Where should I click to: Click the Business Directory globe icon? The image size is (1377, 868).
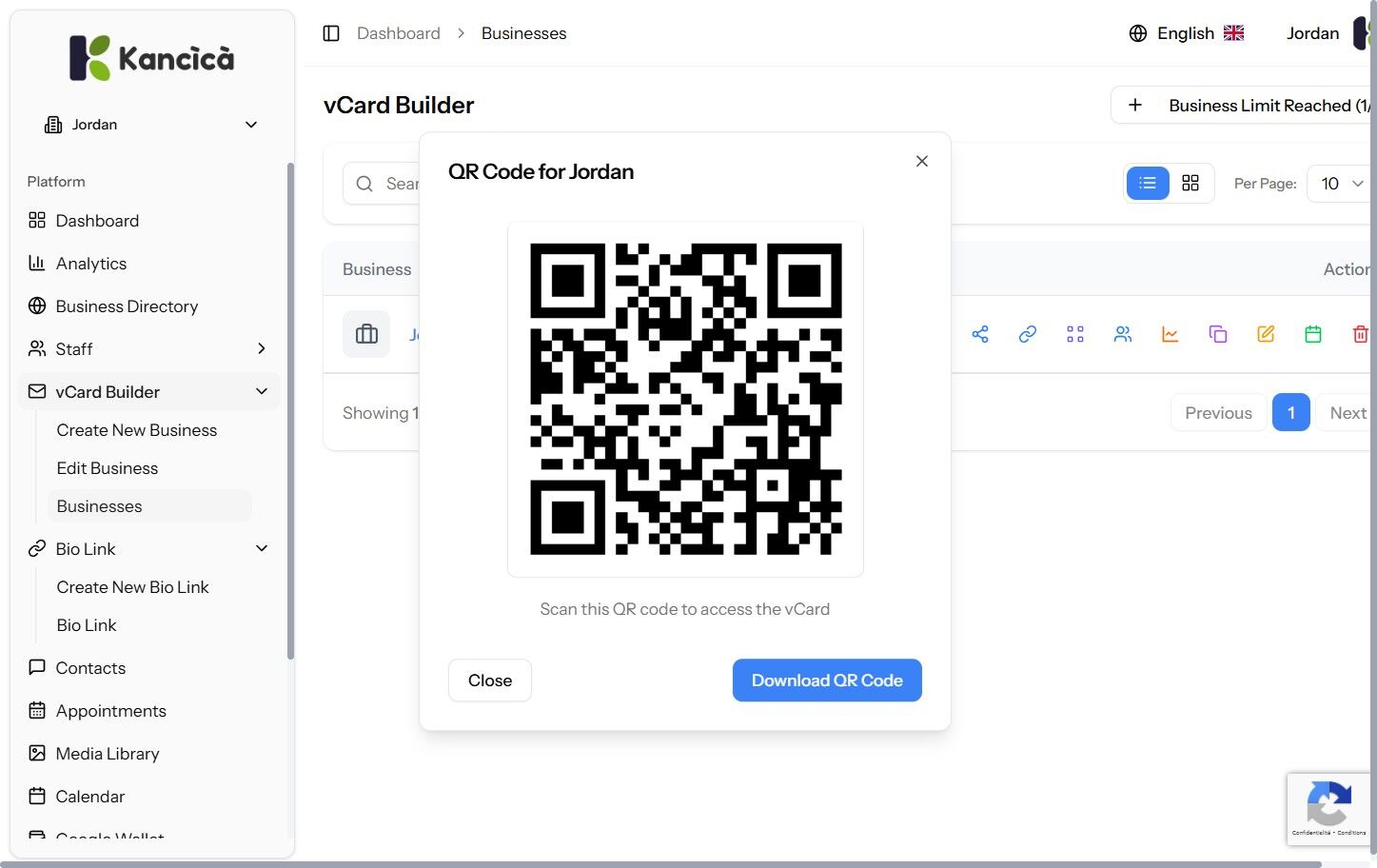(x=37, y=306)
